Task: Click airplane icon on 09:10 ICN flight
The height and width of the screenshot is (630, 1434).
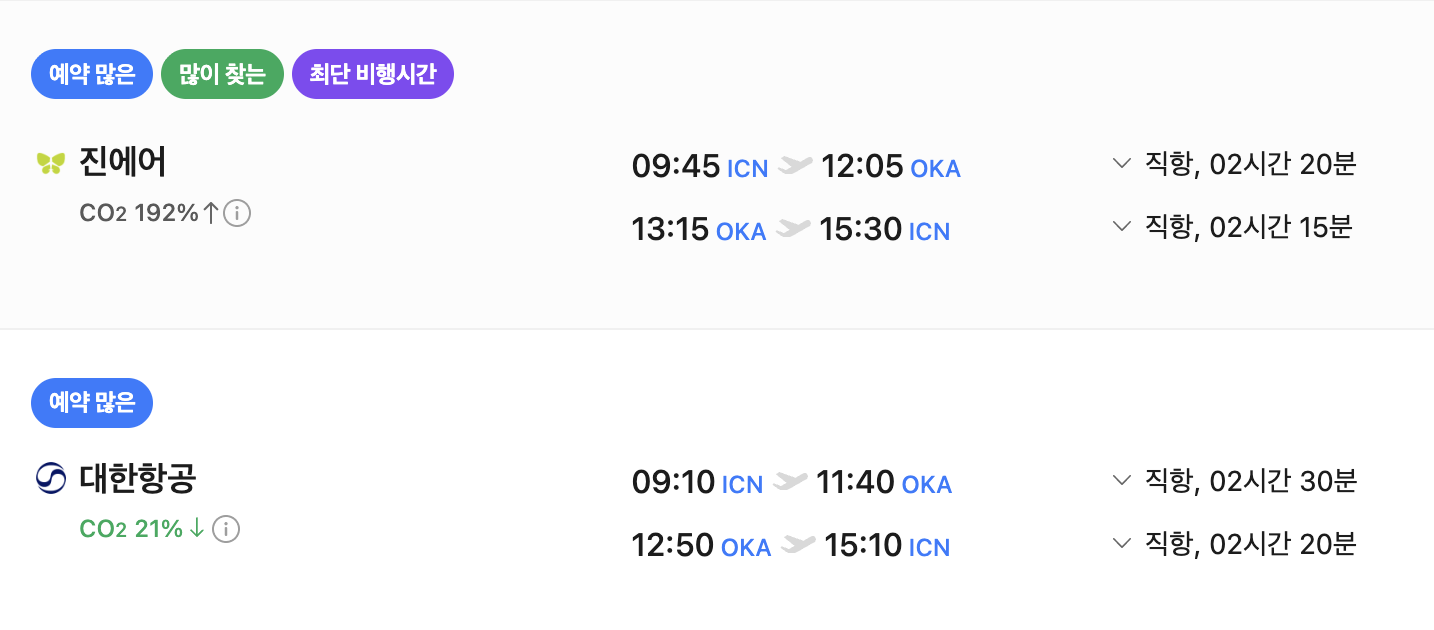Action: click(x=790, y=482)
